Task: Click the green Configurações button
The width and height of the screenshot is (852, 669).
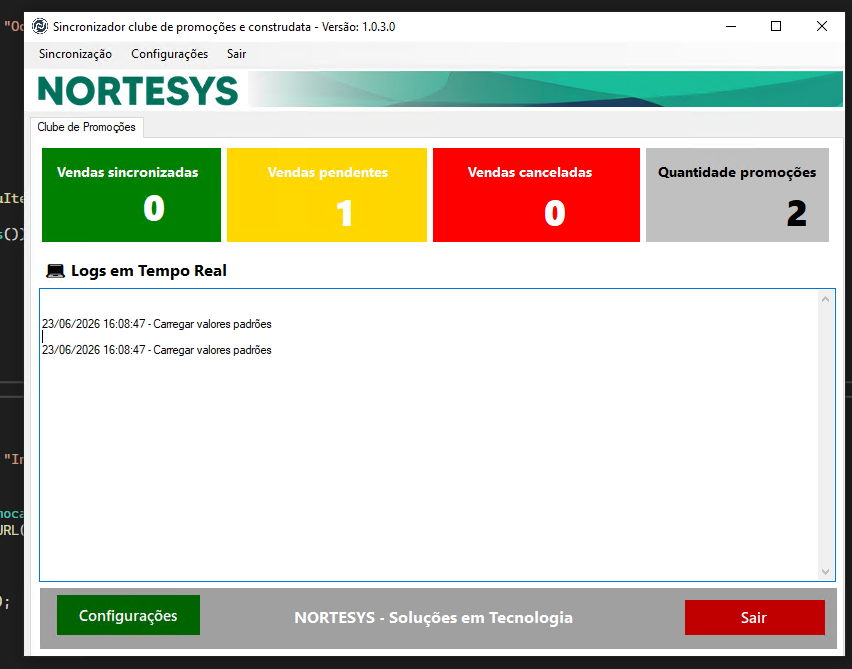Action: pyautogui.click(x=128, y=615)
